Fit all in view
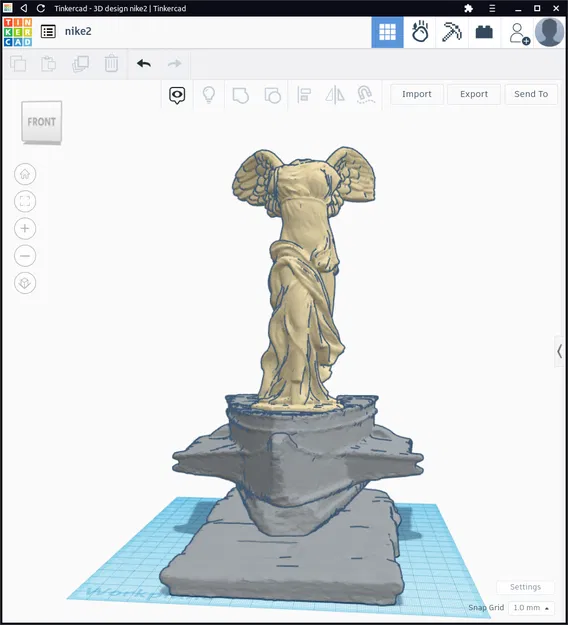This screenshot has height=625, width=568. pos(25,201)
